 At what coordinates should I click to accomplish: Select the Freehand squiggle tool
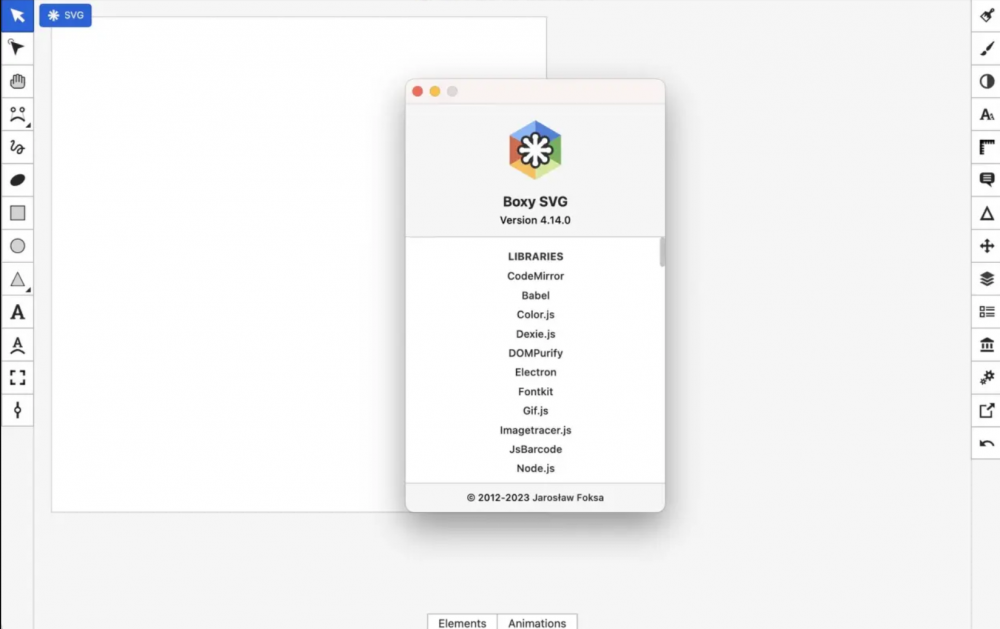pos(17,147)
